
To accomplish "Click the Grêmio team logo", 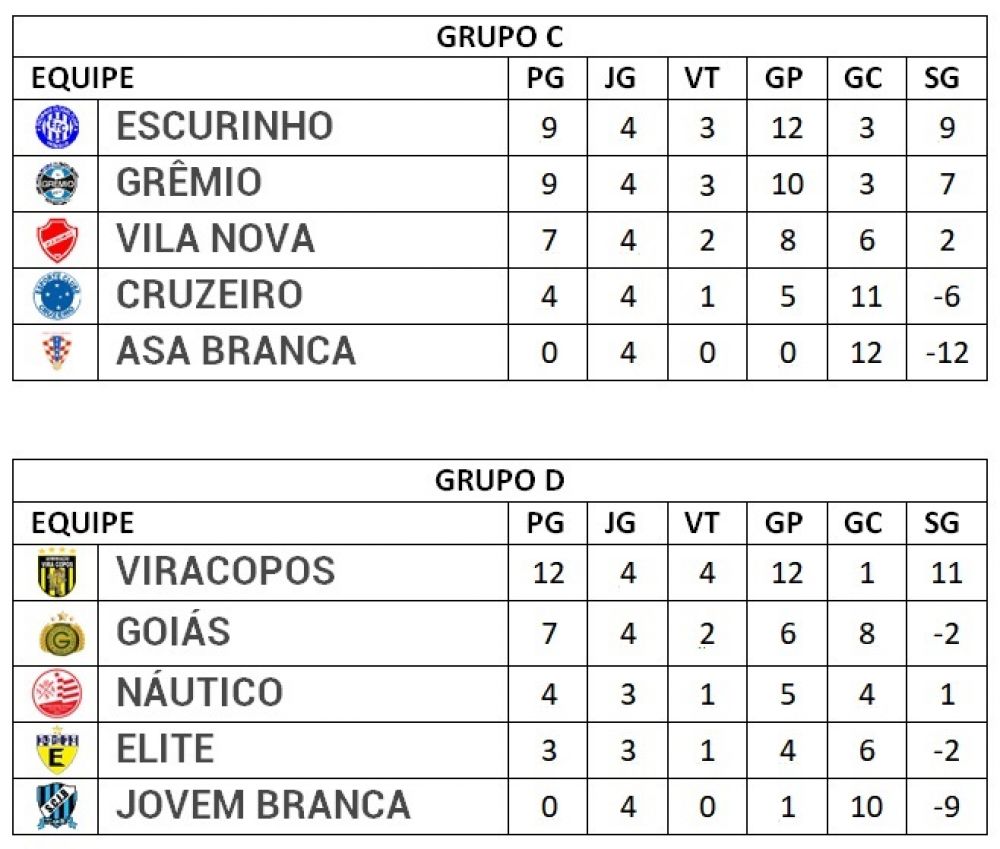I will click(x=56, y=183).
